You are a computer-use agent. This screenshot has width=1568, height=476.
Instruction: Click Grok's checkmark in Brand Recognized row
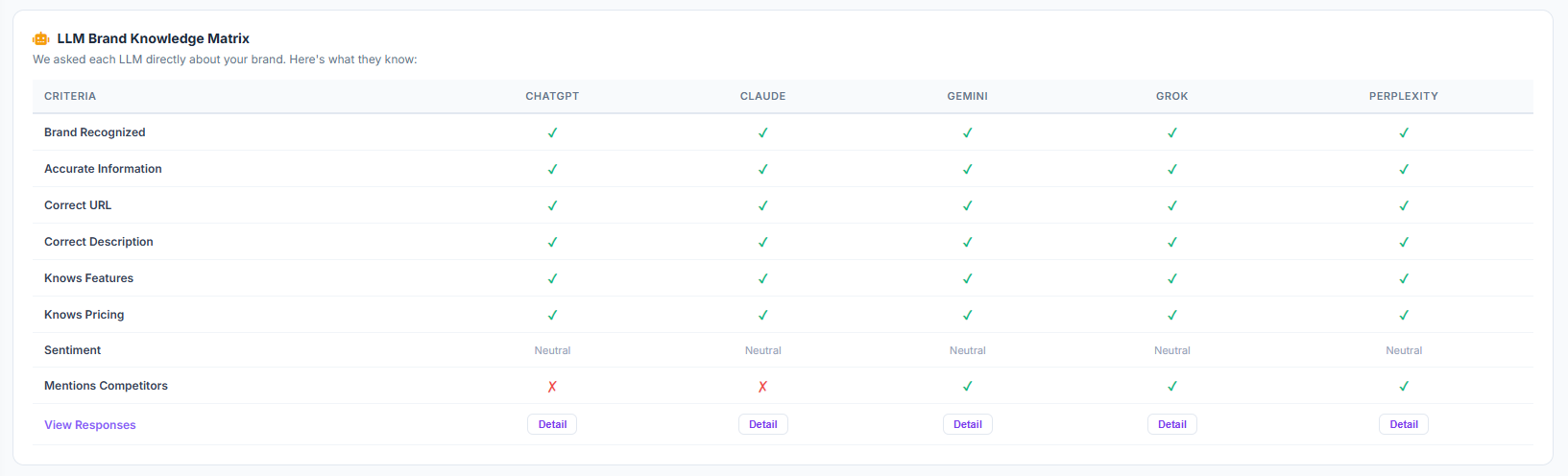point(1172,133)
